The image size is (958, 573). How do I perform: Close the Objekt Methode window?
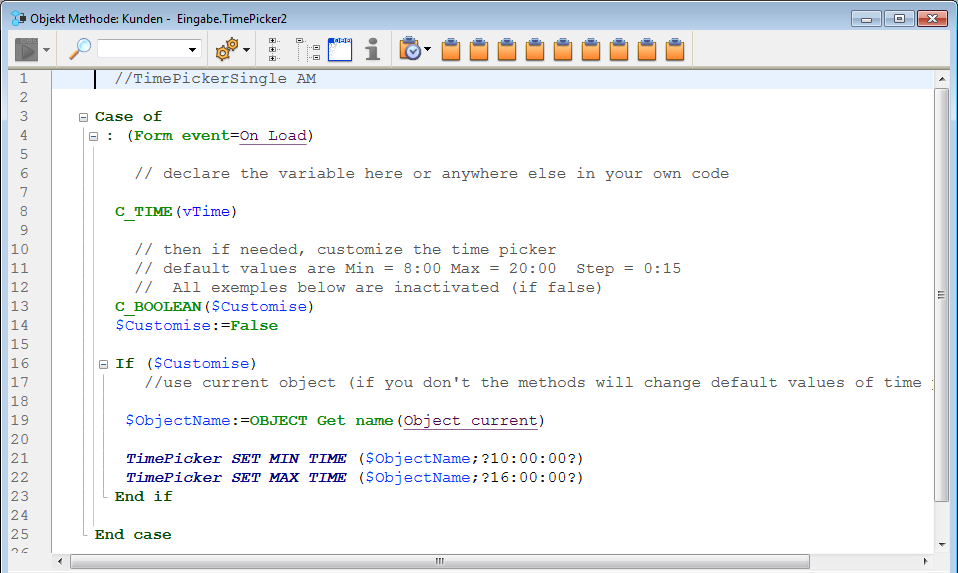pyautogui.click(x=933, y=19)
